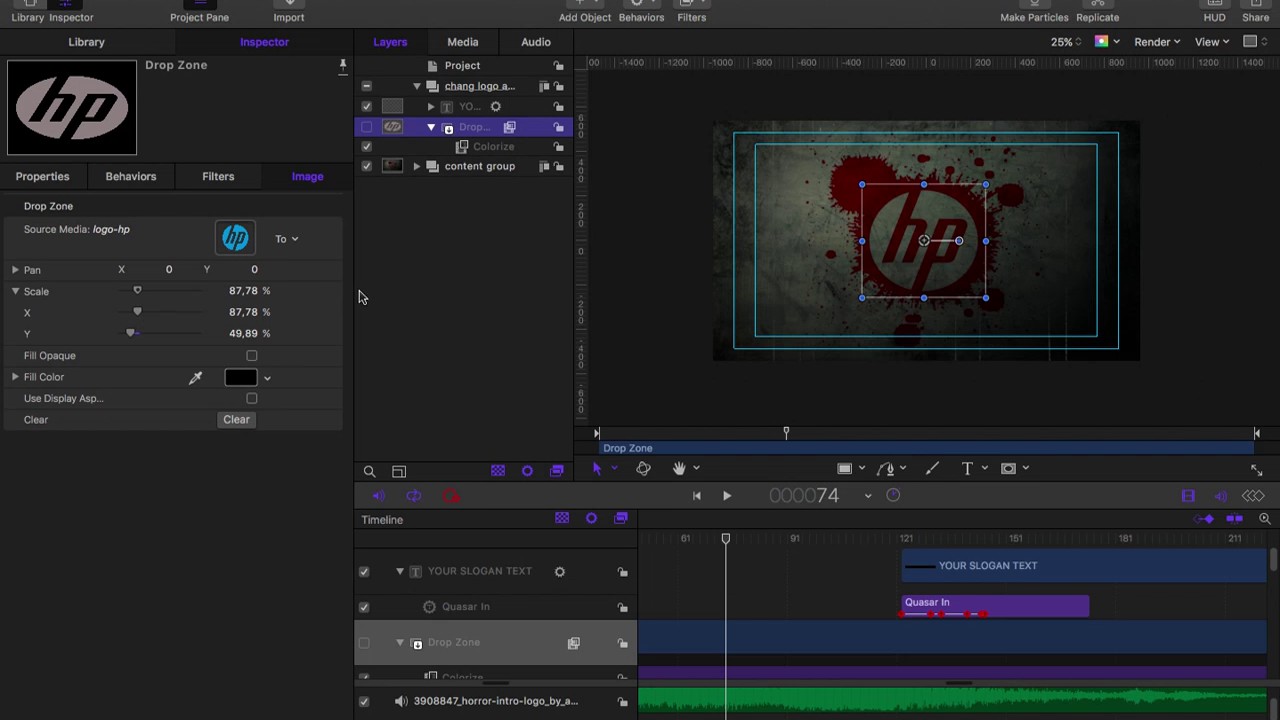Disable YOUR SLOGAN TEXT track in Timeline
The image size is (1280, 720).
click(x=364, y=572)
